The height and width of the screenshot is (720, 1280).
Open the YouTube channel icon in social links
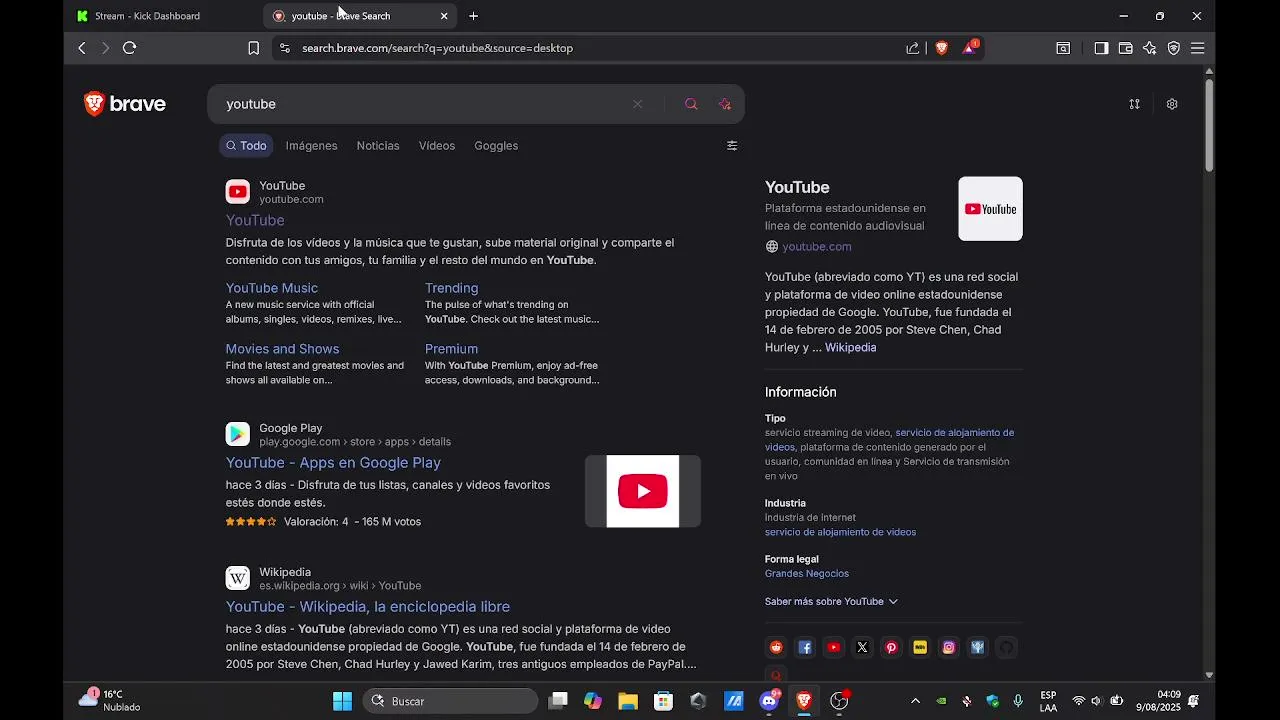tap(834, 648)
